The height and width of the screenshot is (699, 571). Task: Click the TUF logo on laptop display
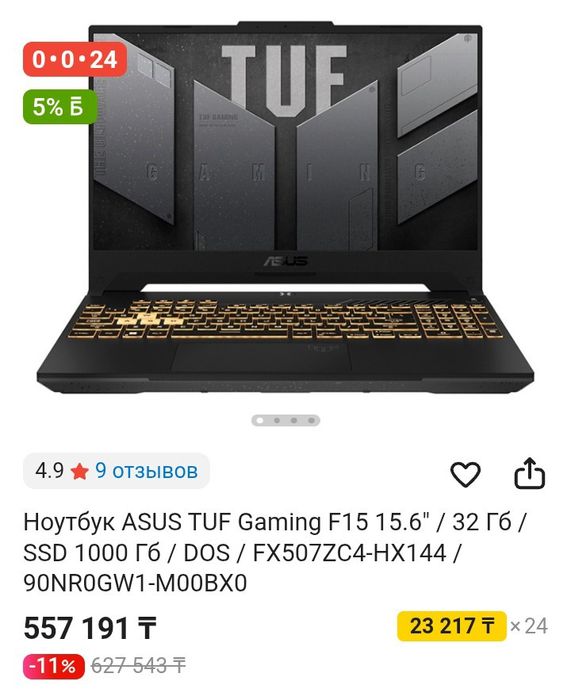pyautogui.click(x=284, y=80)
